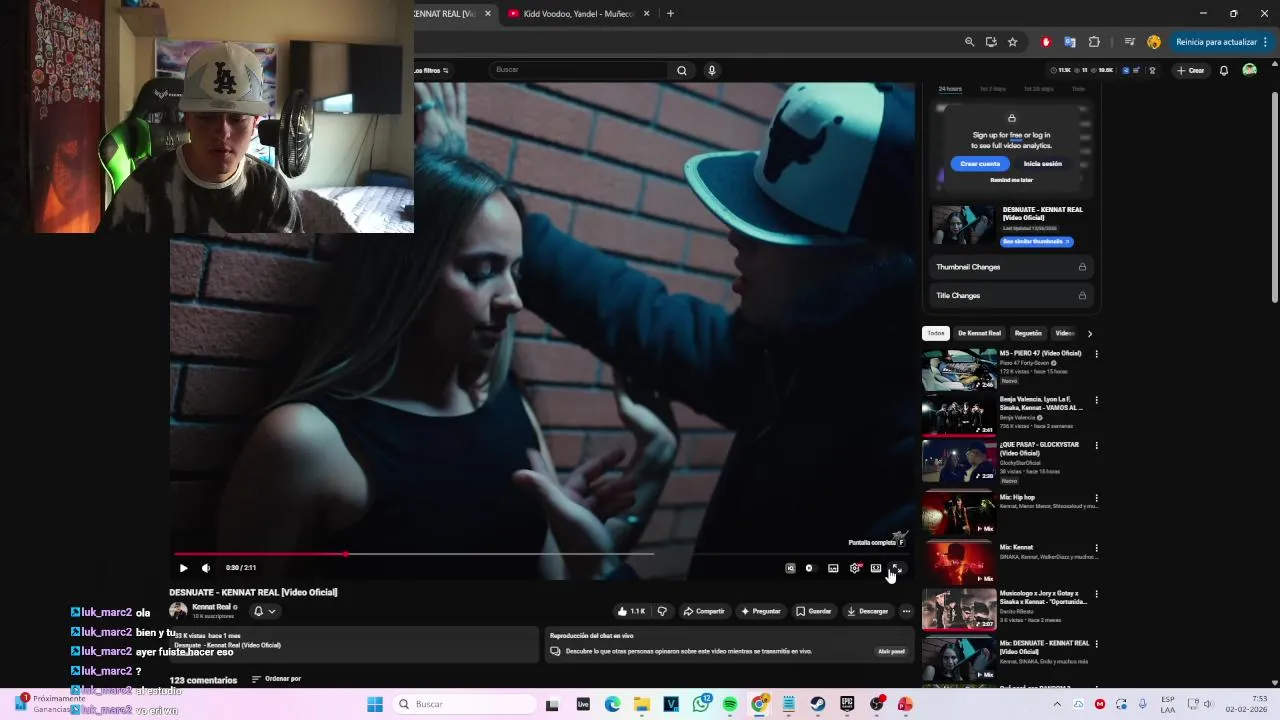Open subscription notification bell dropdown
The image size is (1280, 720).
264,611
